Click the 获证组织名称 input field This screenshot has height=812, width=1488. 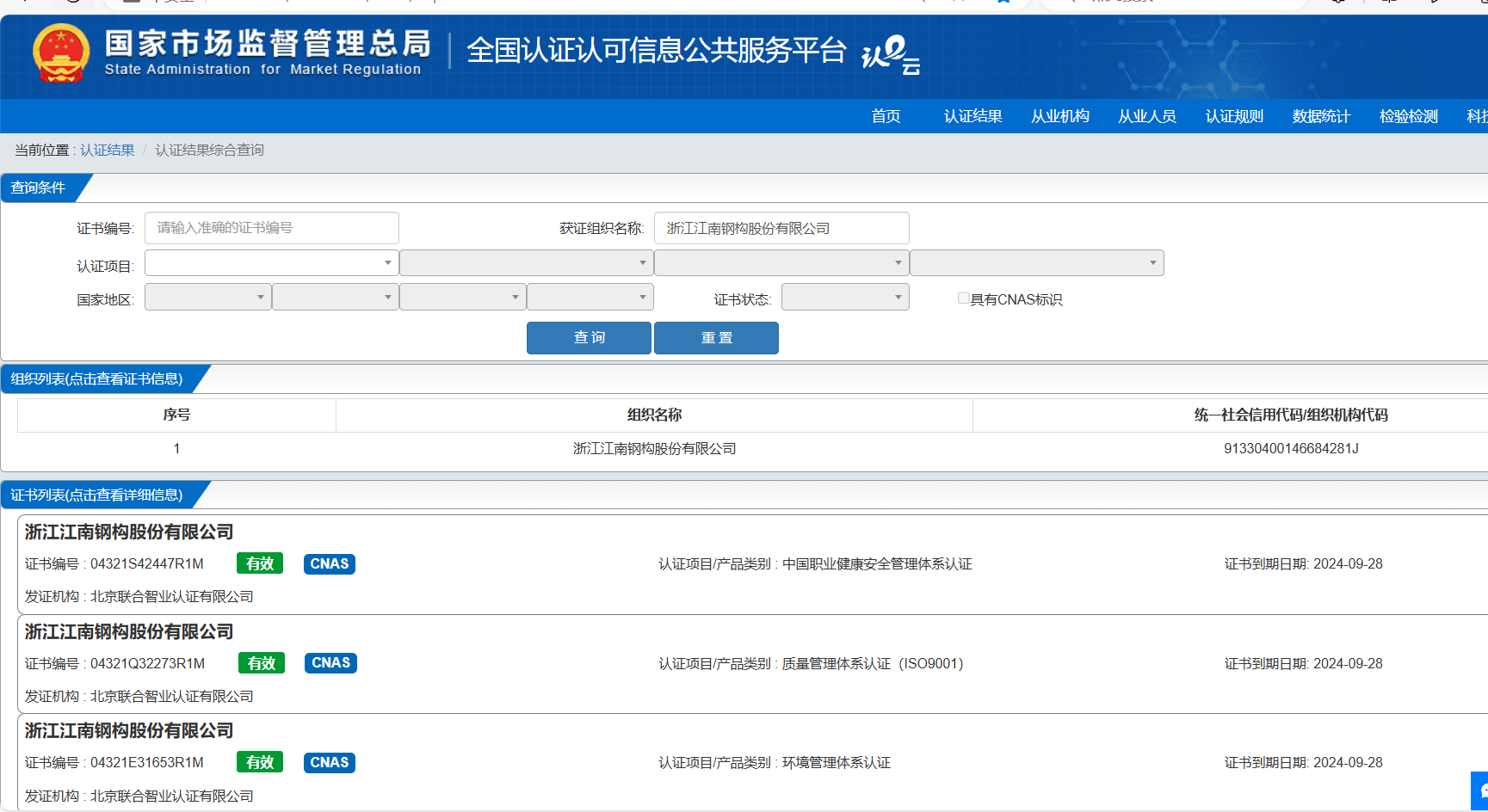(x=781, y=228)
